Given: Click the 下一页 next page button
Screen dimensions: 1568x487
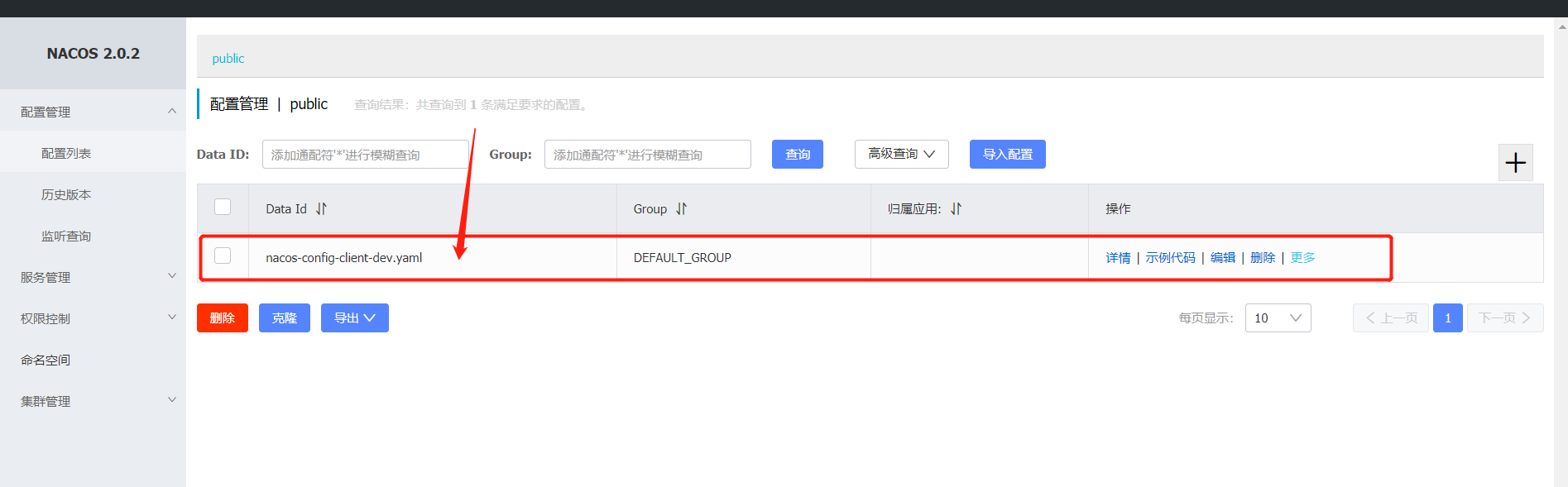Looking at the screenshot, I should pyautogui.click(x=1505, y=318).
